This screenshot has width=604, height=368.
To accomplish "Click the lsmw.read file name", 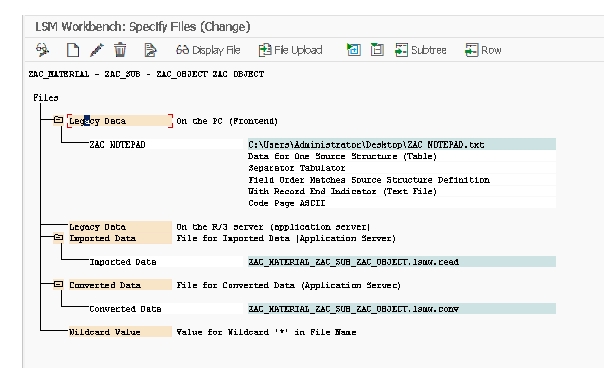I will (x=402, y=262).
